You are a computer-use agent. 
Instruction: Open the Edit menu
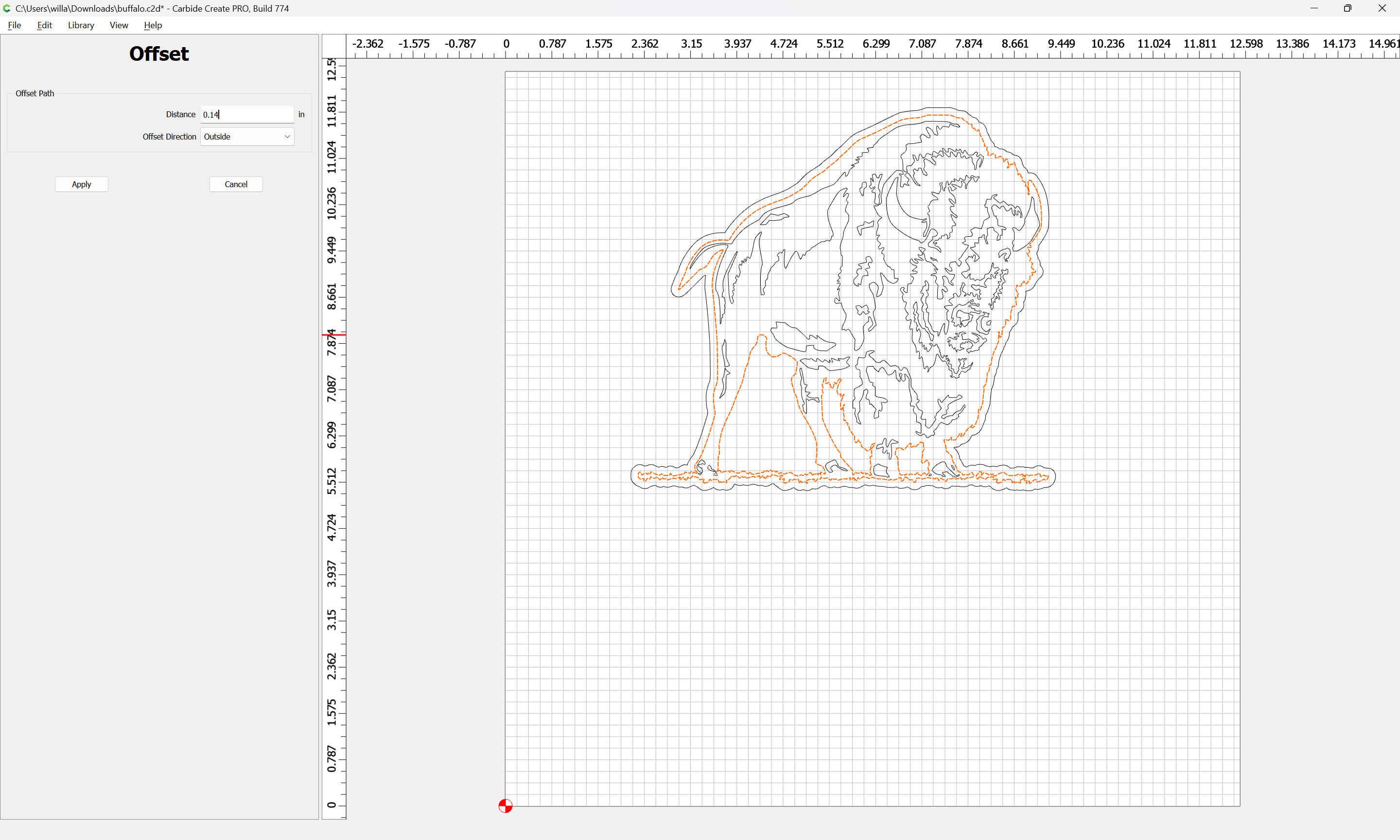tap(44, 25)
